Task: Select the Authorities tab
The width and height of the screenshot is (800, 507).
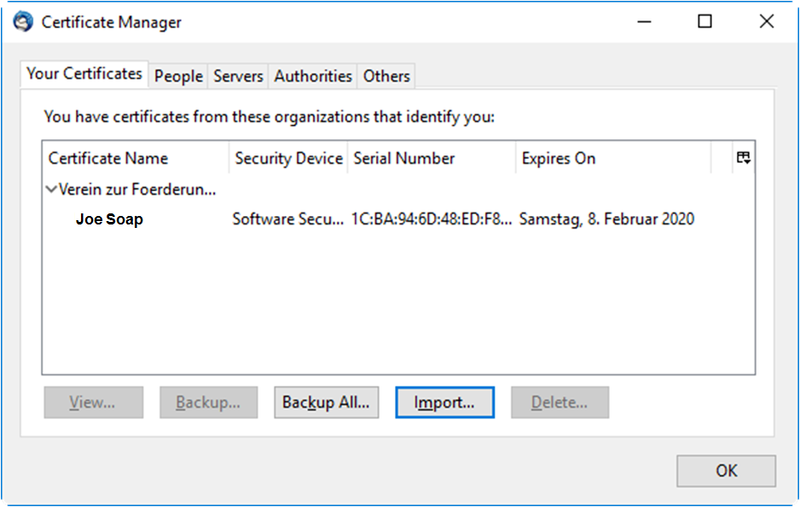Action: [313, 76]
